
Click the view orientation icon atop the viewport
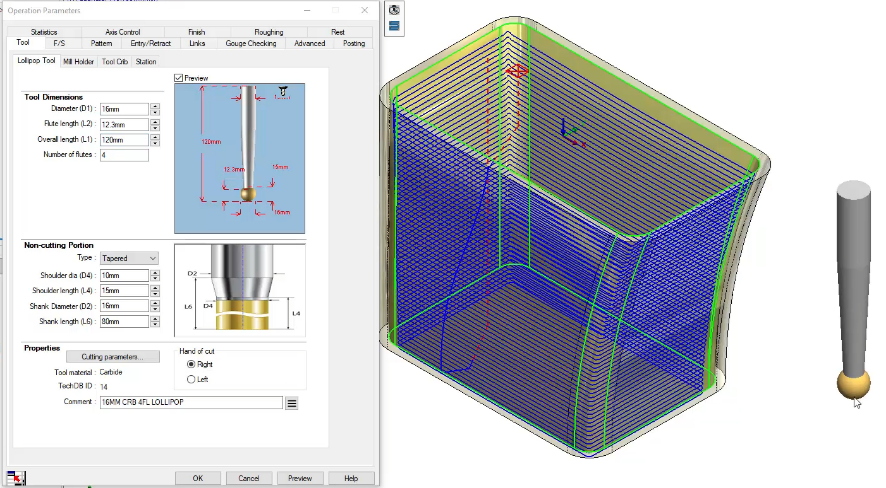(x=395, y=9)
